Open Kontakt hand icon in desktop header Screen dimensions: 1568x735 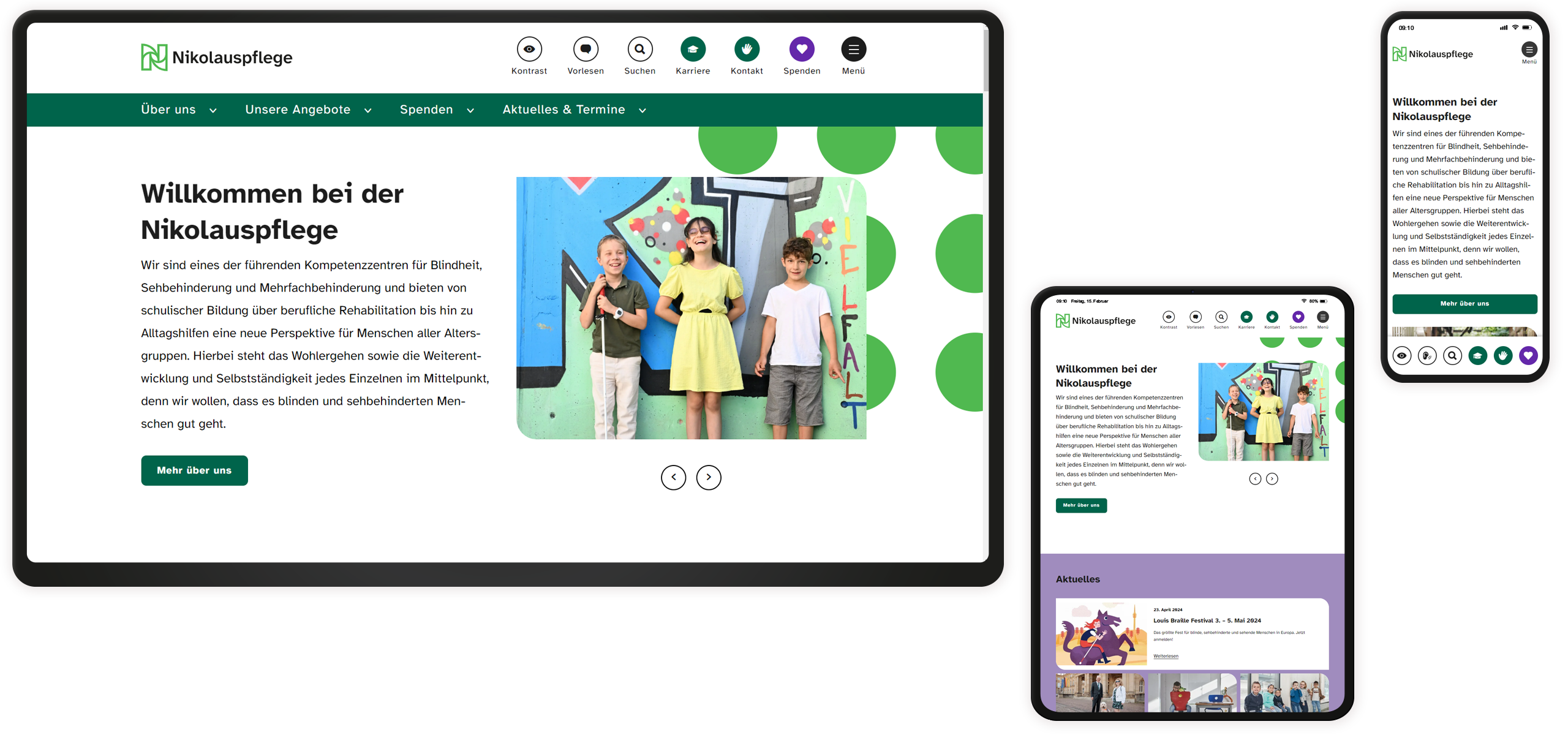click(748, 49)
